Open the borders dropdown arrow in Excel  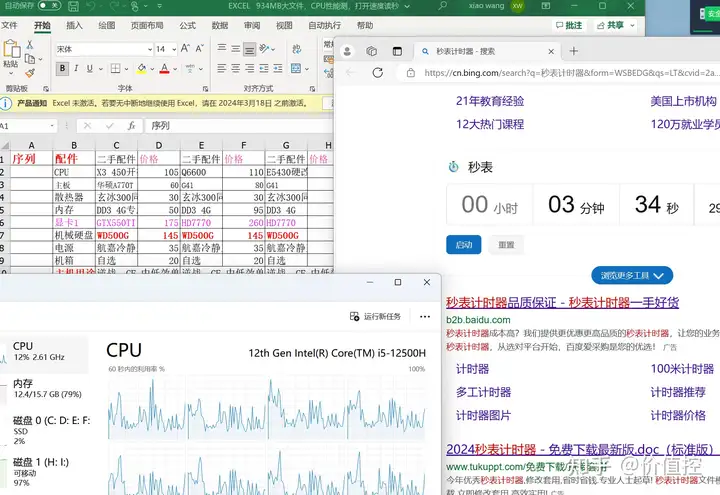(x=126, y=69)
